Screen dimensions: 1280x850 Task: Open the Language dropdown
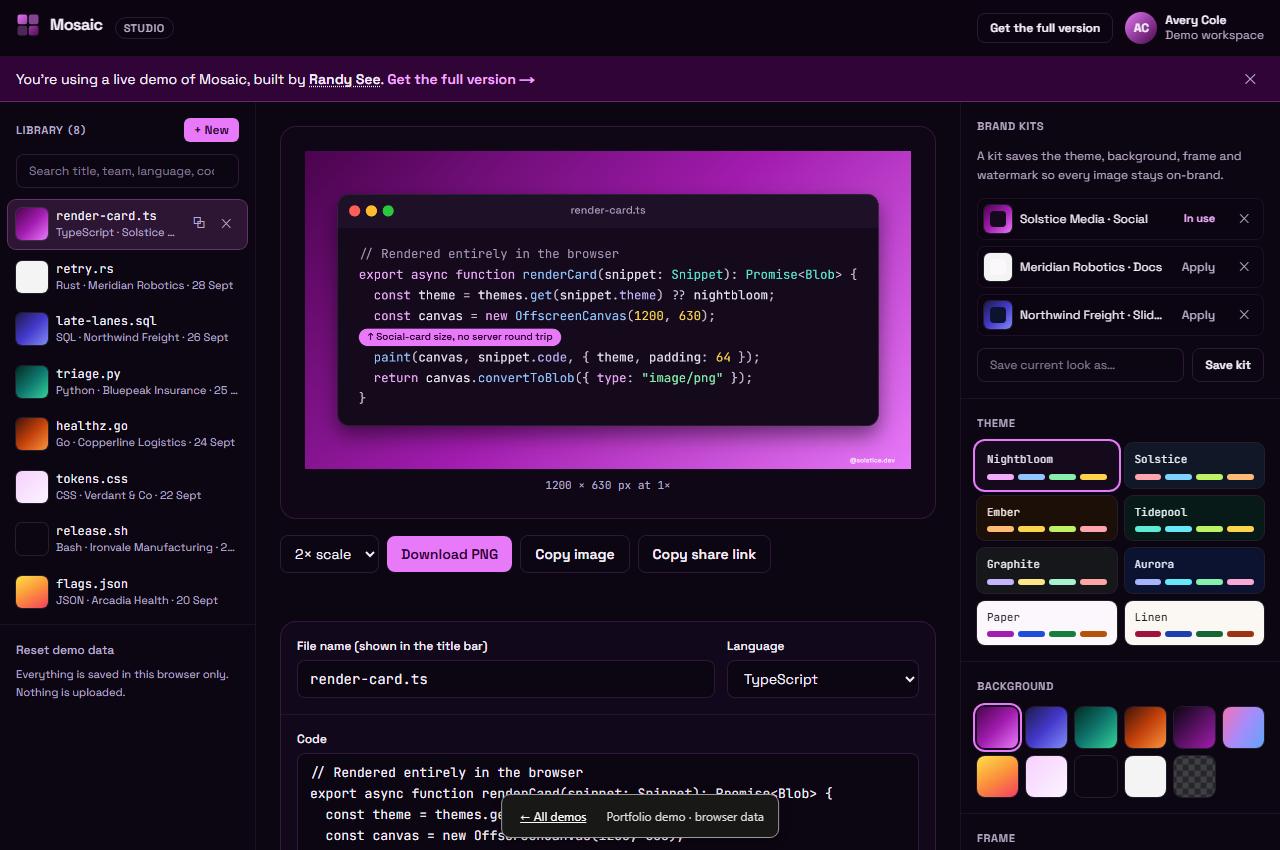tap(823, 679)
